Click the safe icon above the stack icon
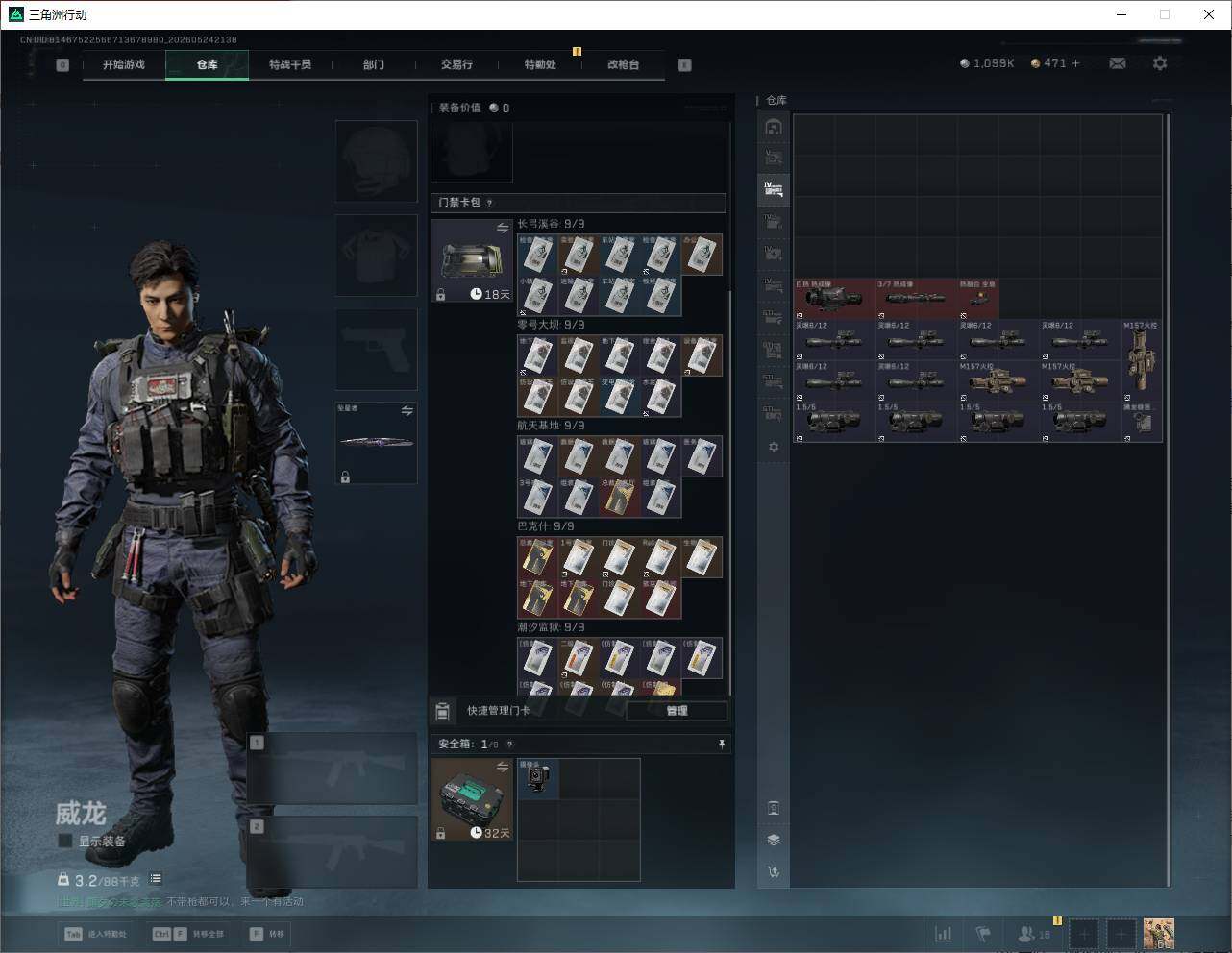 click(774, 808)
